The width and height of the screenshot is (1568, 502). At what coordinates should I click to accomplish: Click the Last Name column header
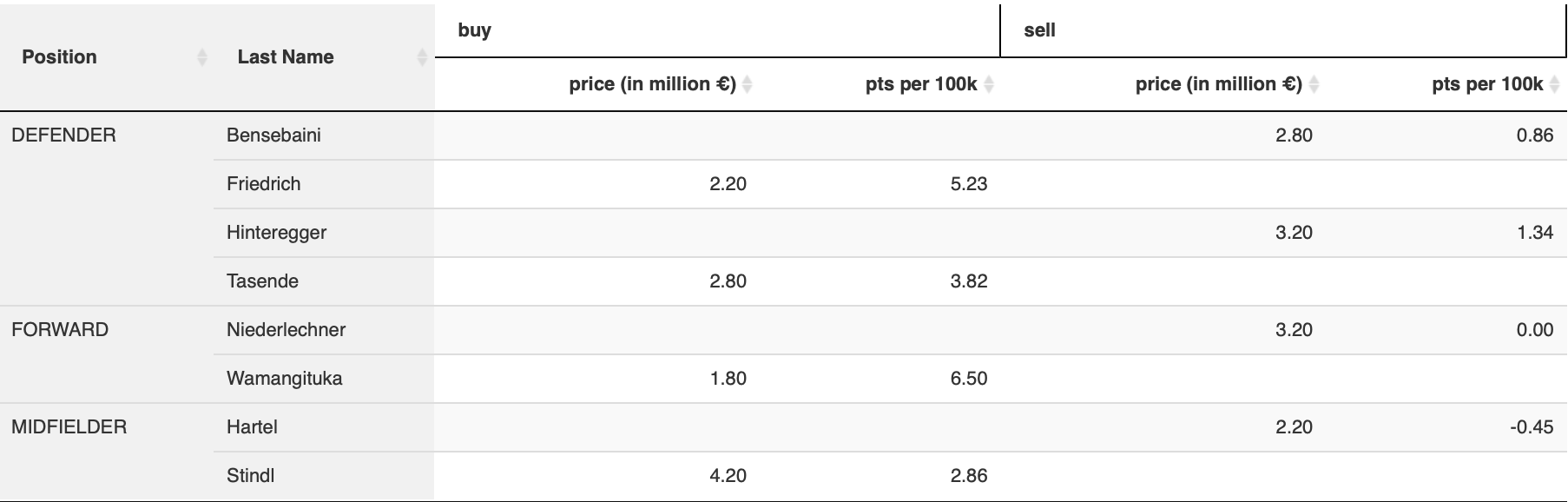pyautogui.click(x=286, y=57)
